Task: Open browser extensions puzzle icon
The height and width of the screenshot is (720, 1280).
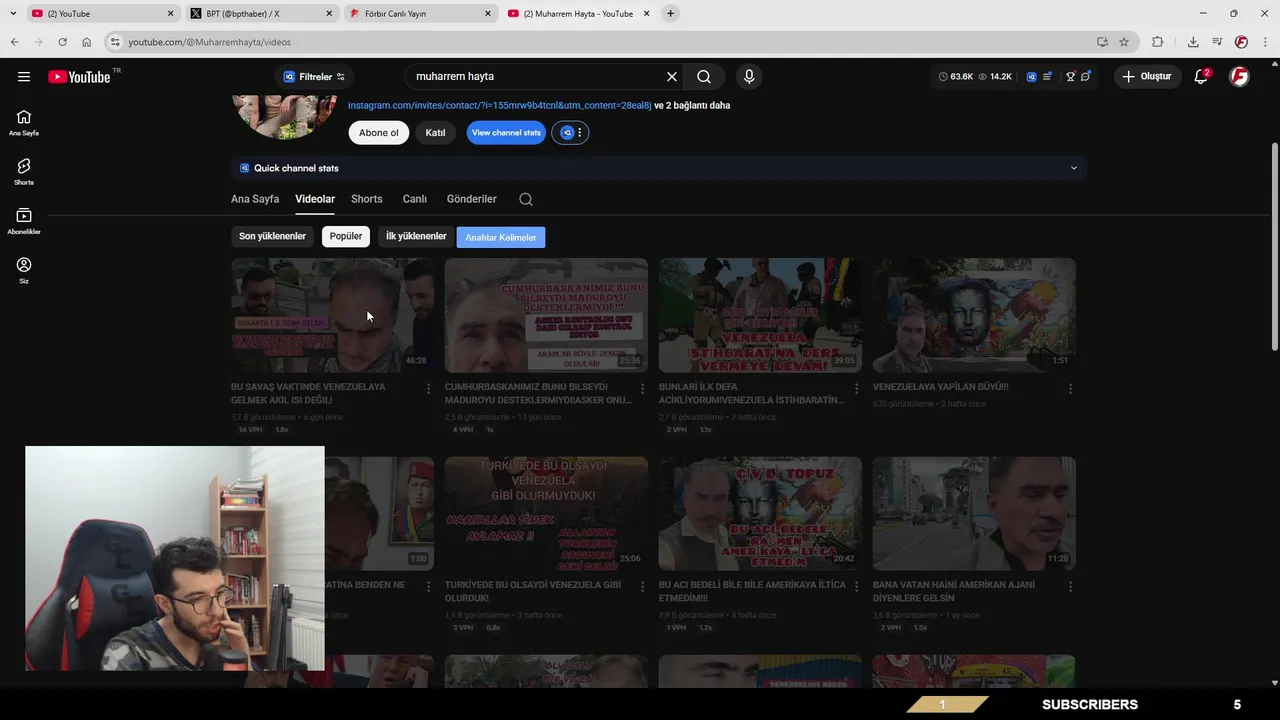Action: 1158,42
